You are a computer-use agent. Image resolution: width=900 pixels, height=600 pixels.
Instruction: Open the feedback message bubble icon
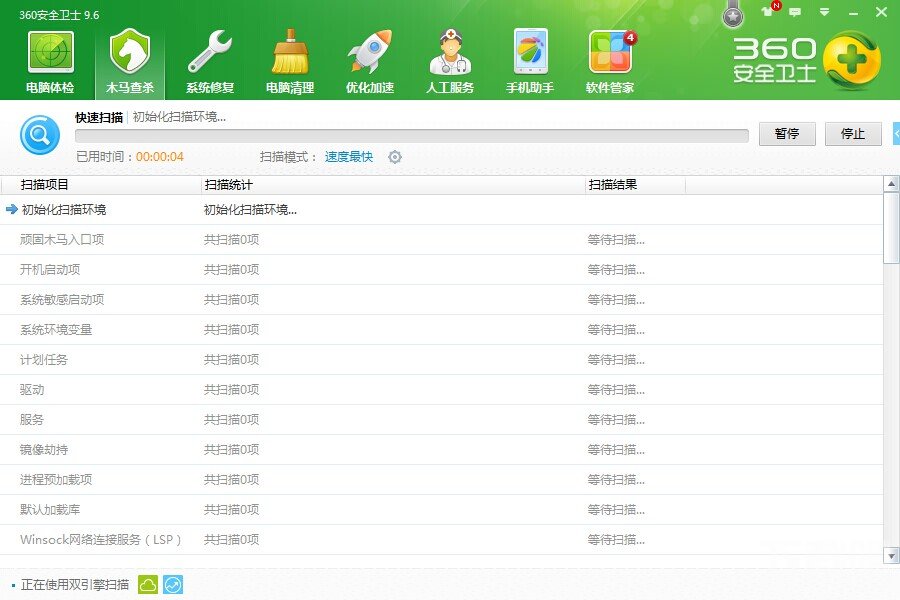pyautogui.click(x=794, y=12)
